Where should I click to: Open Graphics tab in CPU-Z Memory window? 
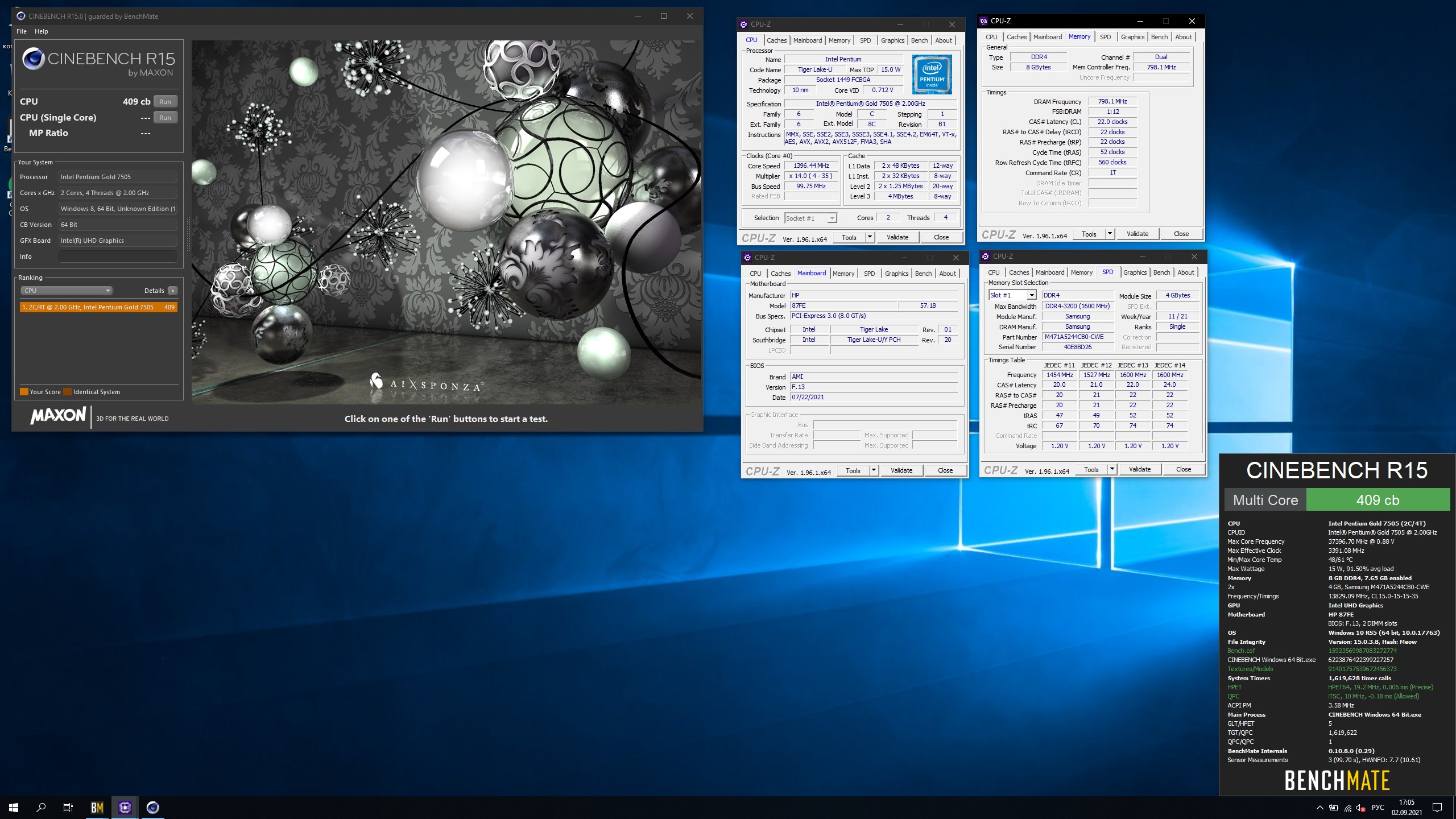(x=1132, y=37)
